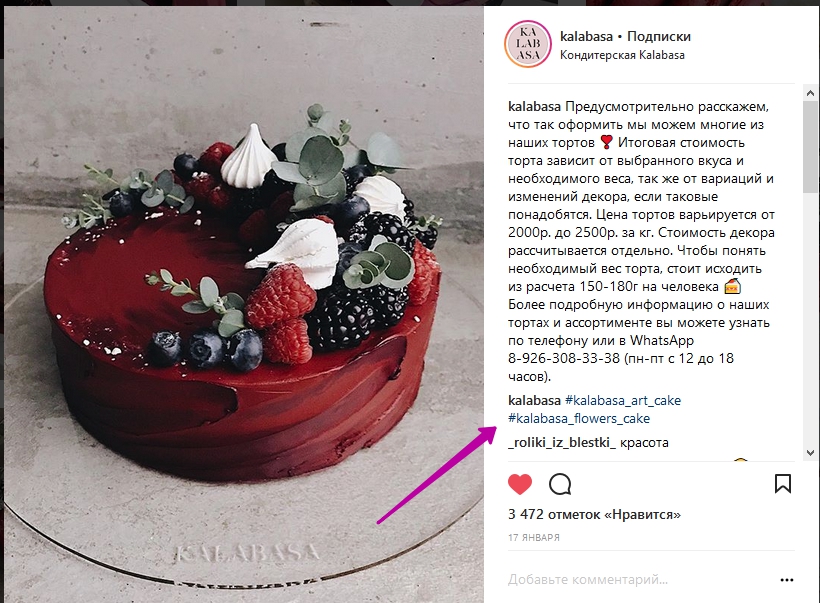Viewport: 820px width, 603px height.
Task: Open the Kalabasa profile avatar
Action: tap(528, 44)
